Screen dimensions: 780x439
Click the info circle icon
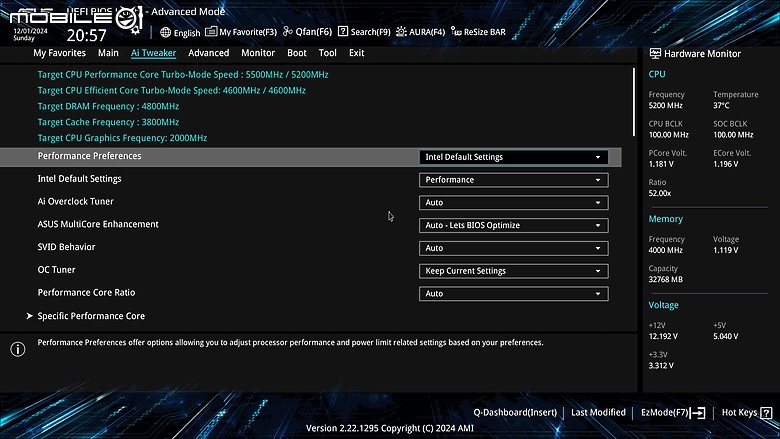(18, 349)
